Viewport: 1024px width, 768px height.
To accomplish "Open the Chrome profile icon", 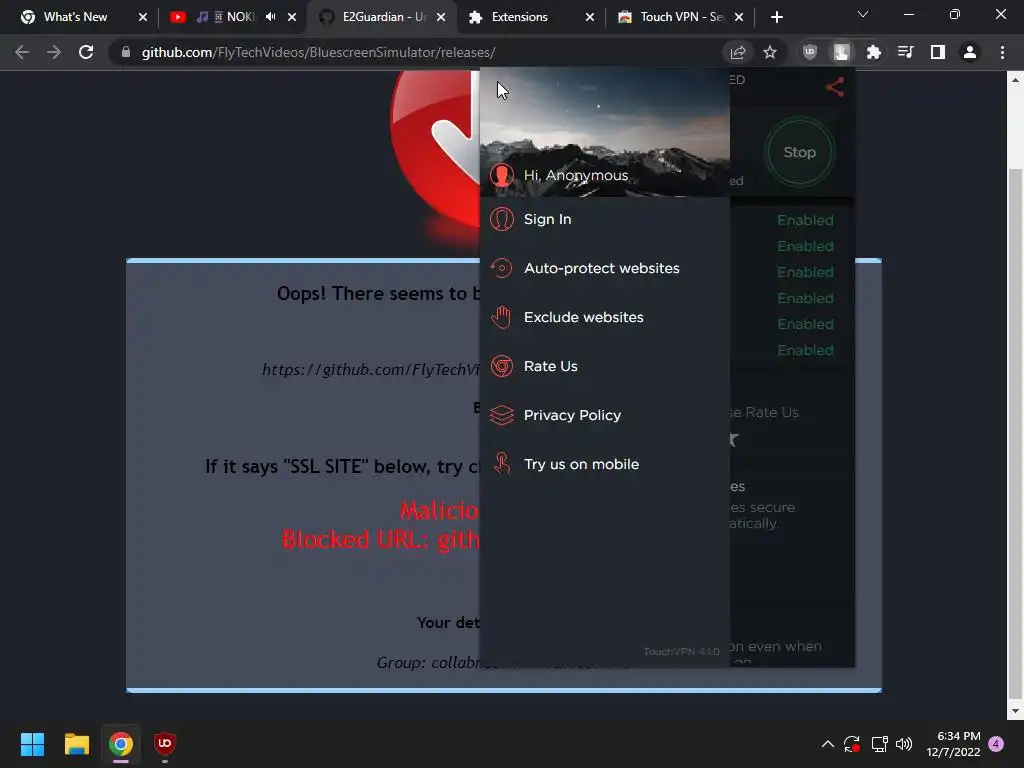I will (970, 52).
